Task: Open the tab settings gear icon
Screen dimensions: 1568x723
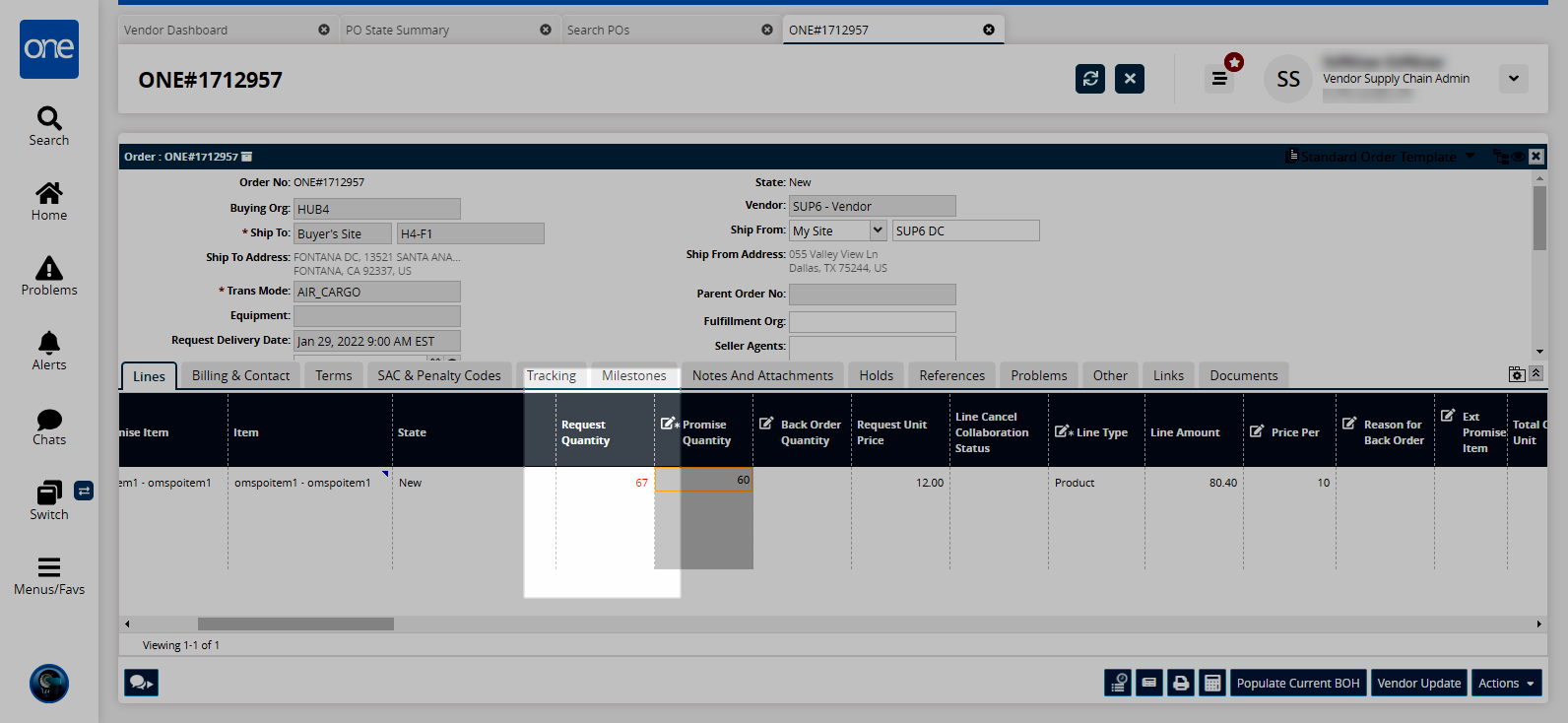Action: click(x=1517, y=374)
